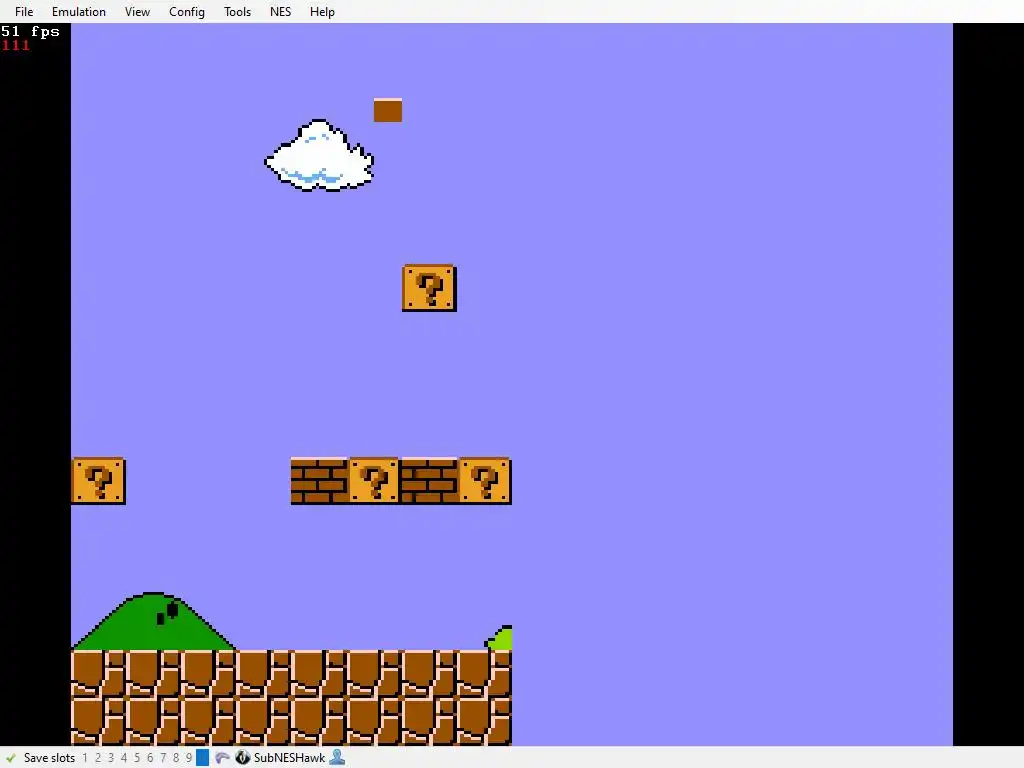Click the white cloud in the sky

(319, 155)
